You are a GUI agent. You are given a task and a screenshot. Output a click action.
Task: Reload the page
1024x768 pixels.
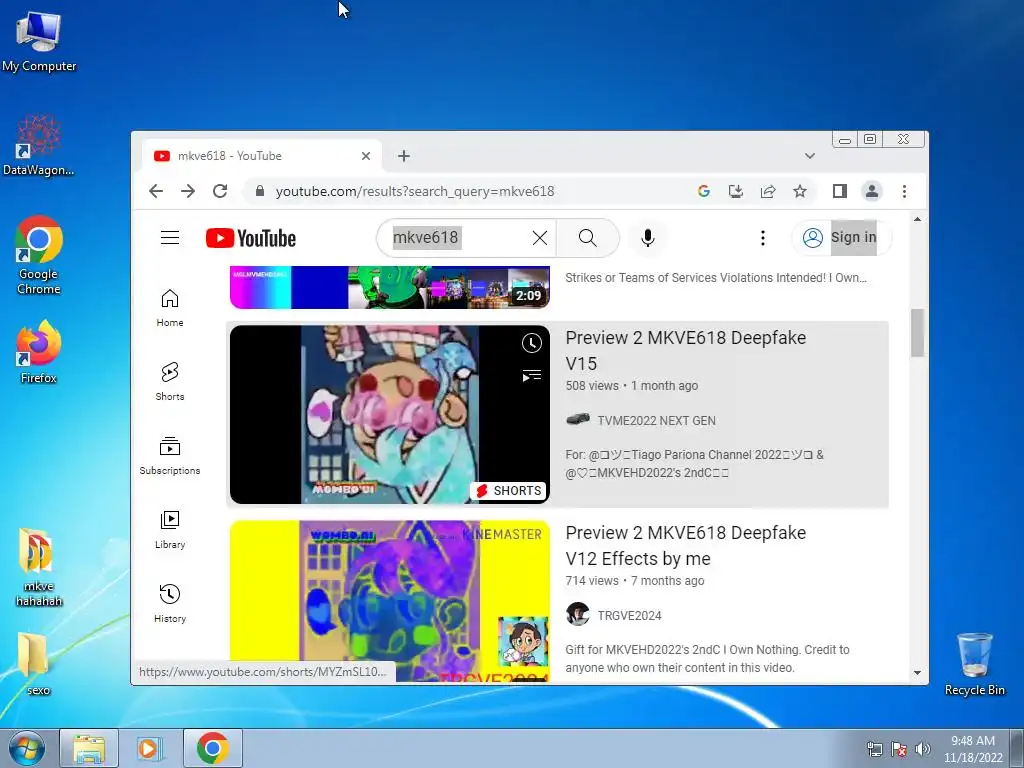(x=220, y=191)
